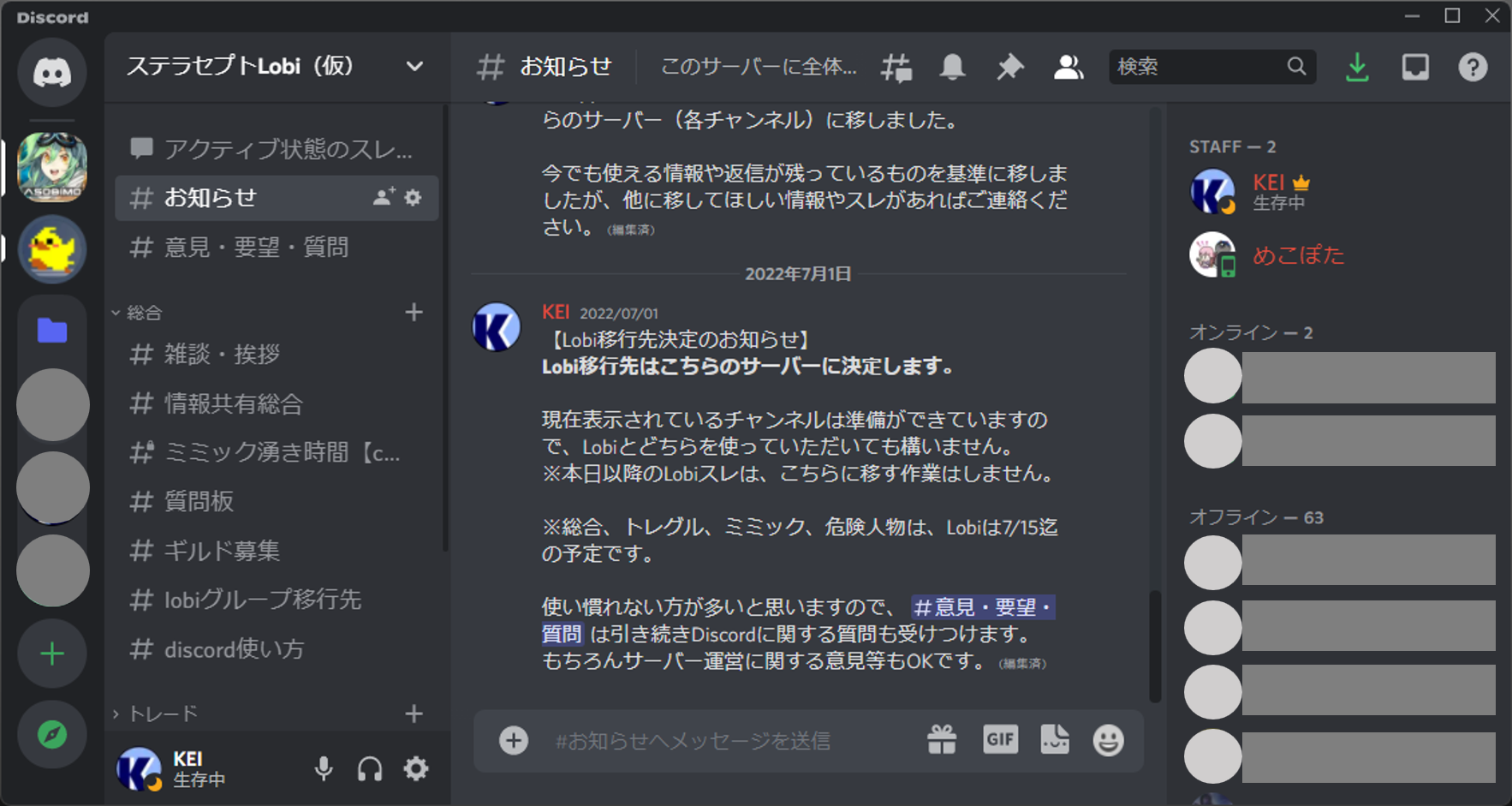Open the 質問板 channel
This screenshot has width=1512, height=806.
[277, 501]
